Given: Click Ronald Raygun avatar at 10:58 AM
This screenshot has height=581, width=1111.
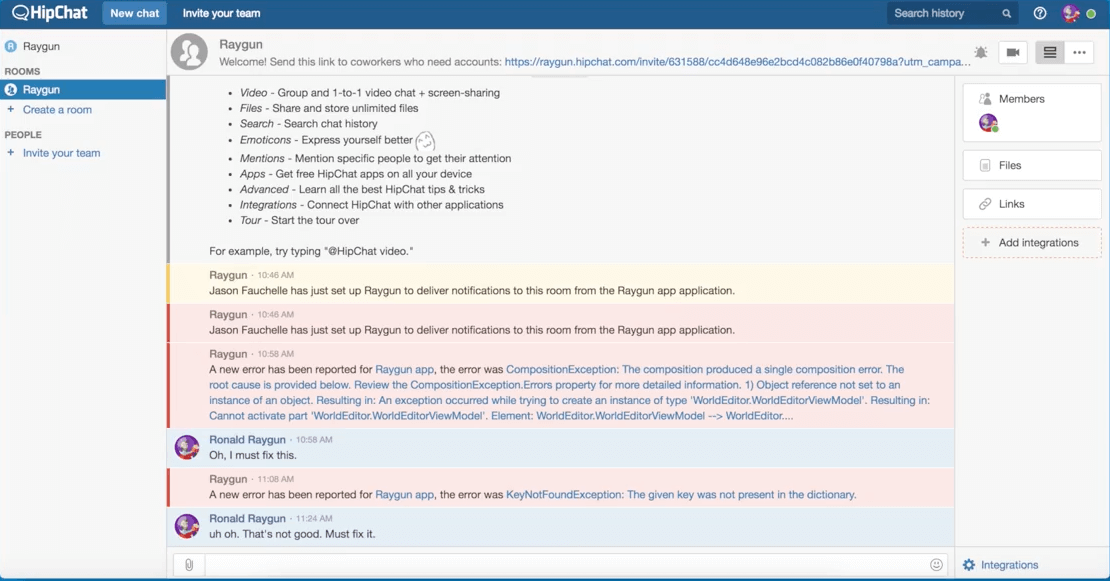Looking at the screenshot, I should click(187, 447).
